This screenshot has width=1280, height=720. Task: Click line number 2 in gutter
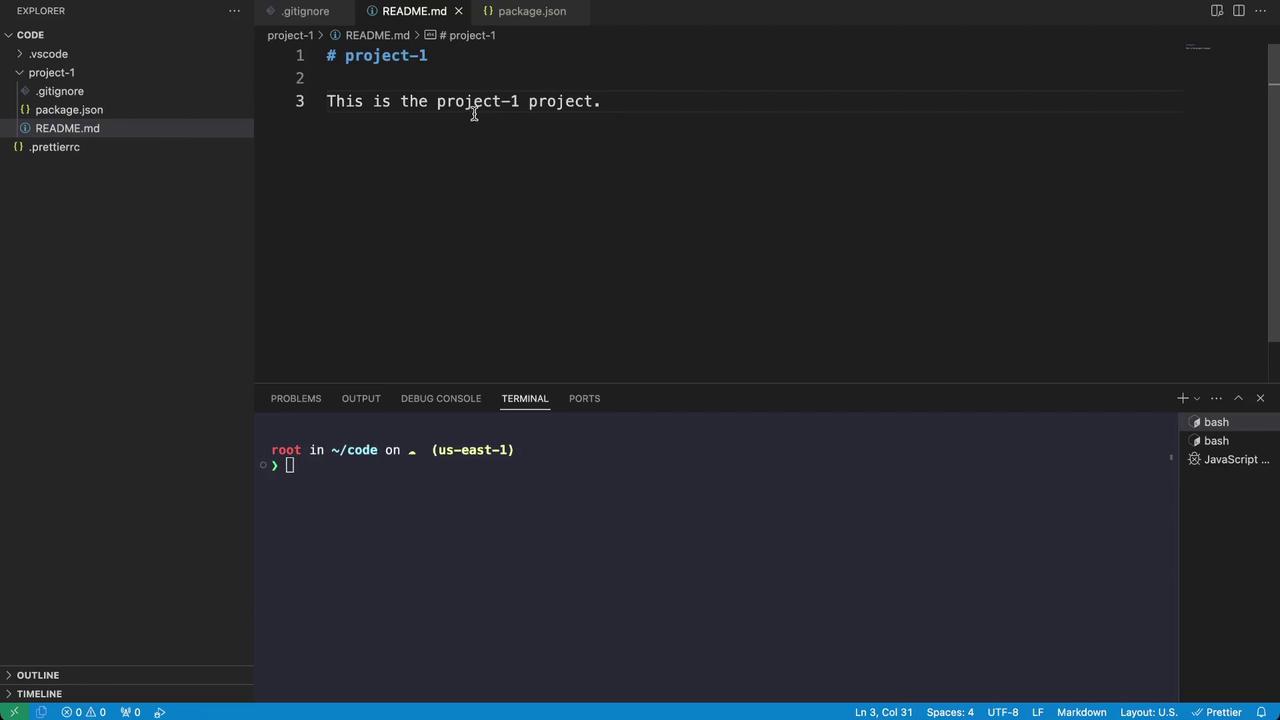coord(299,78)
